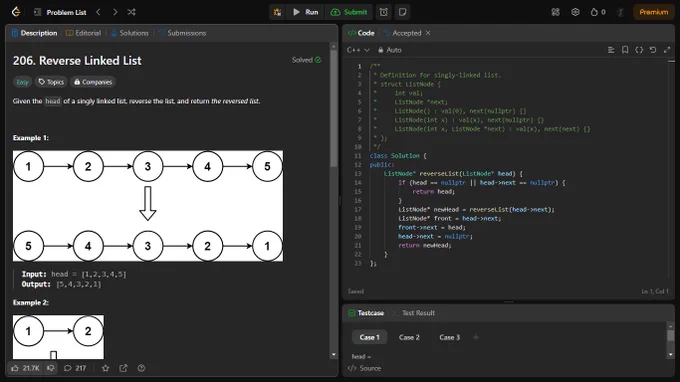680x382 pixels.
Task: Switch to the Description tab
Action: click(x=35, y=33)
